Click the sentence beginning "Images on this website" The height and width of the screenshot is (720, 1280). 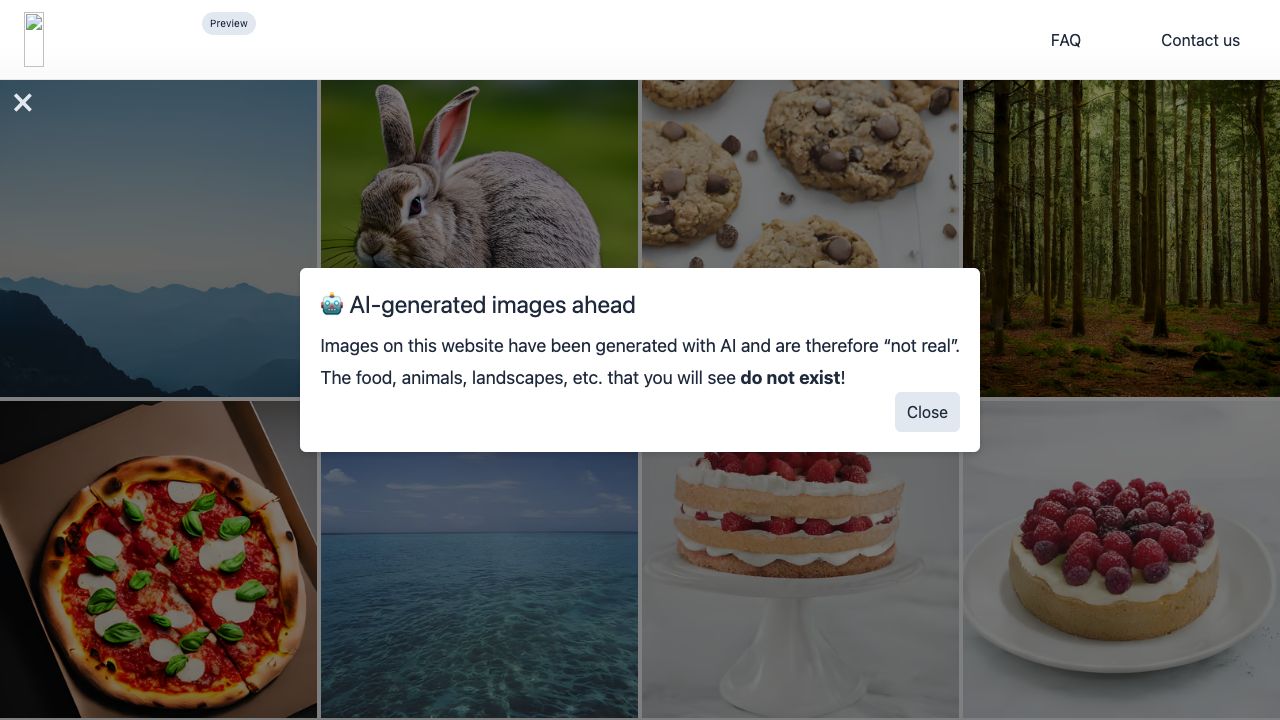point(640,346)
